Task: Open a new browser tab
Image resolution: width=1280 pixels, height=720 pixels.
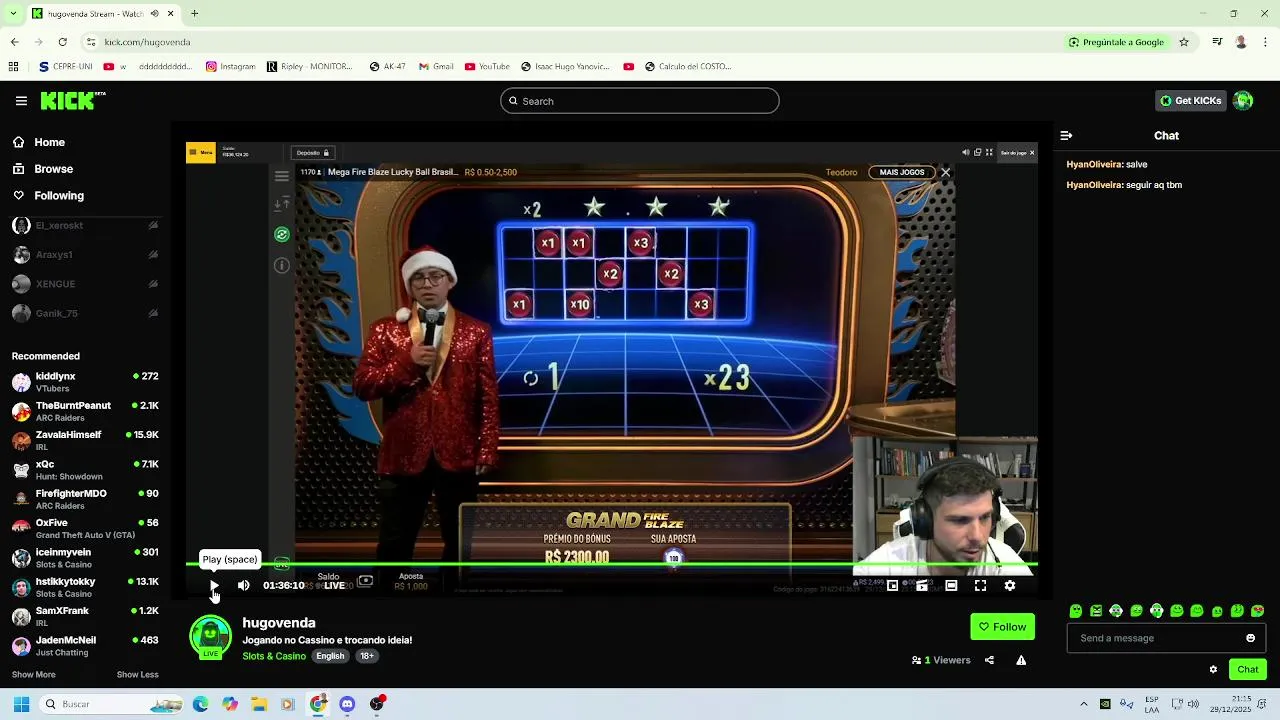Action: 195,14
